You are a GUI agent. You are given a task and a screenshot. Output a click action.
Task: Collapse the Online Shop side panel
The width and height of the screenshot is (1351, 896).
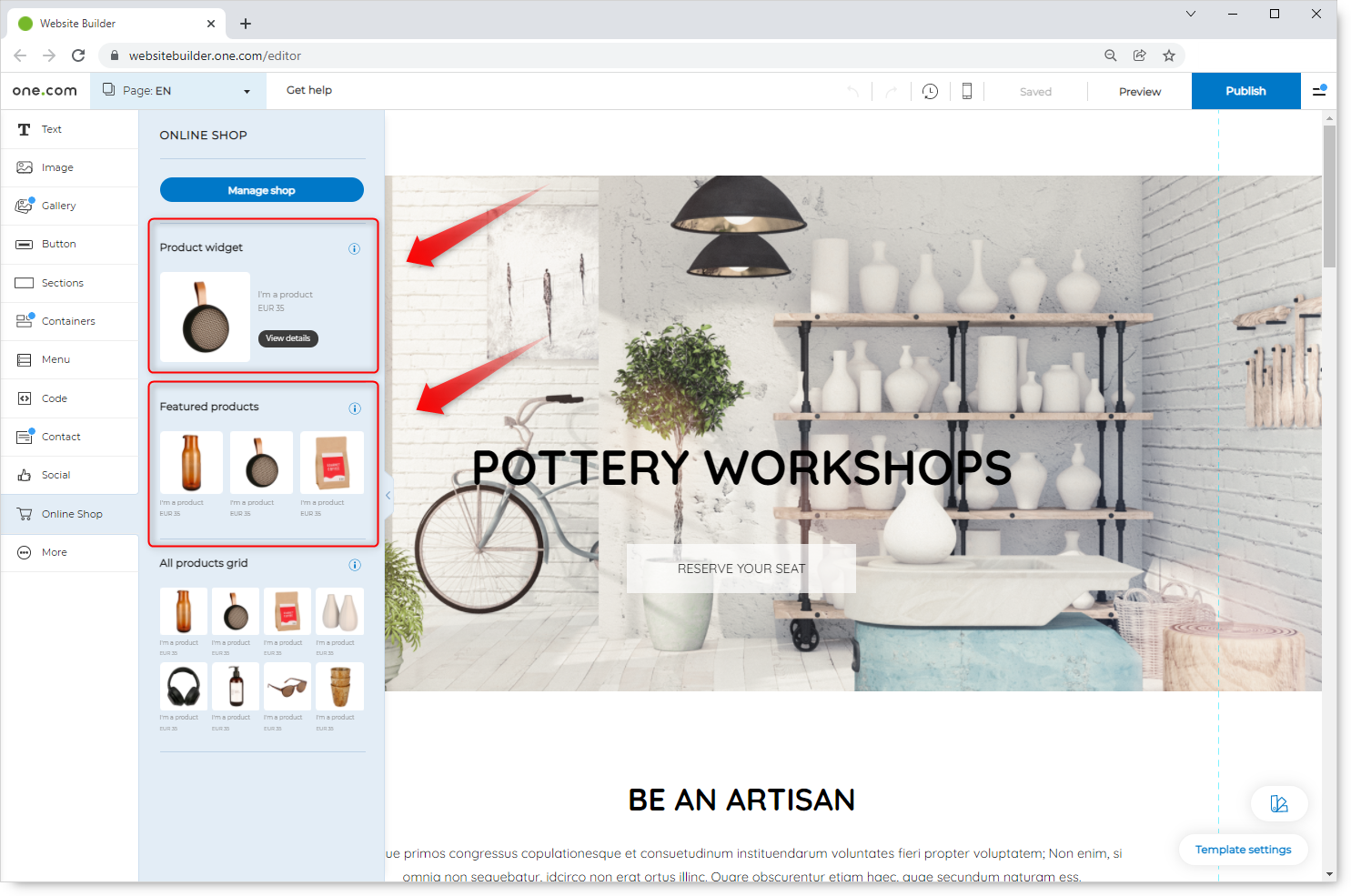pyautogui.click(x=388, y=496)
